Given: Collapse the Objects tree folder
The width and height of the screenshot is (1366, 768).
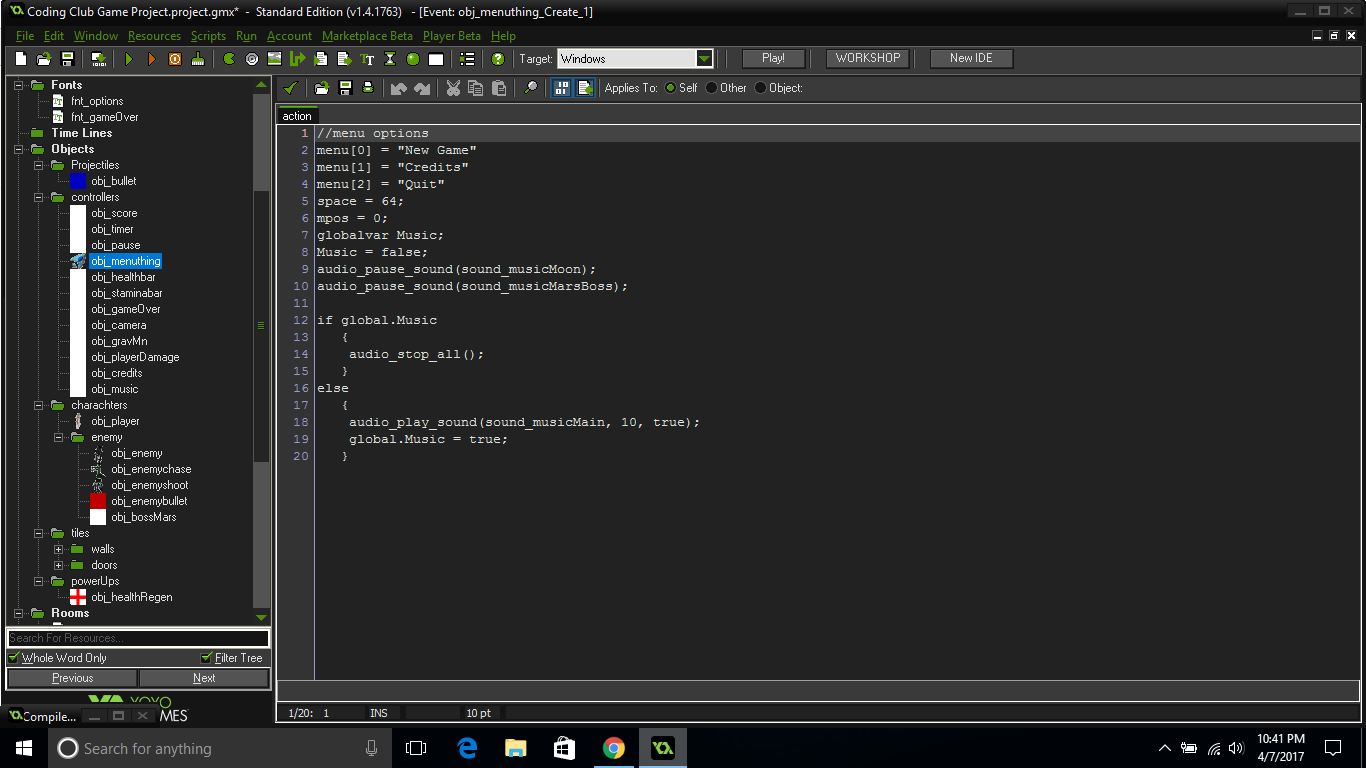Looking at the screenshot, I should [x=16, y=149].
